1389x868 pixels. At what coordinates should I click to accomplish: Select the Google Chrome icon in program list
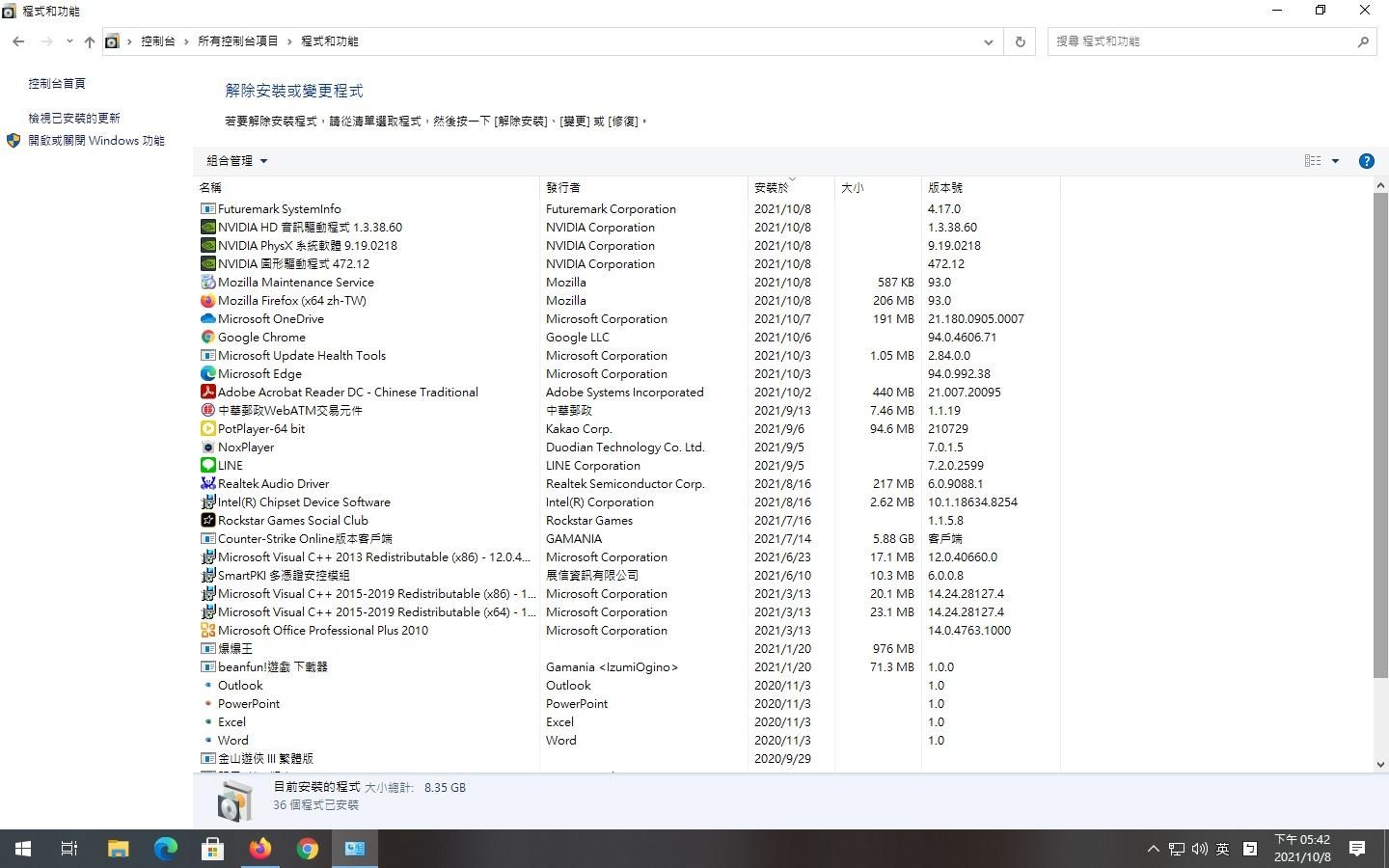tap(207, 338)
